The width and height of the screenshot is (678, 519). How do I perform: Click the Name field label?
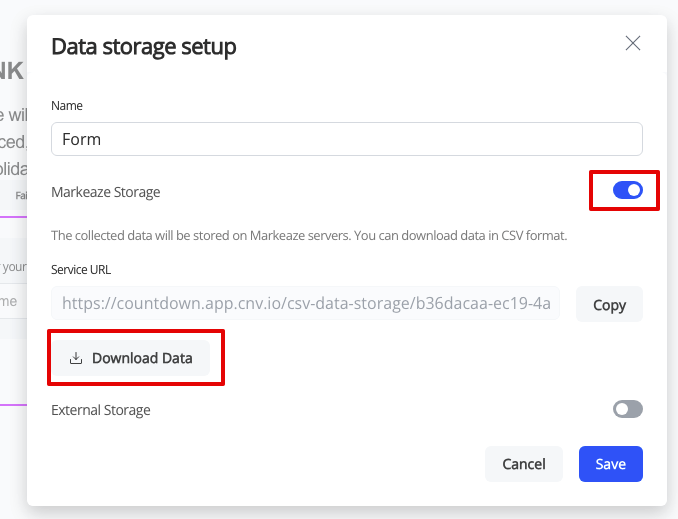tap(67, 106)
